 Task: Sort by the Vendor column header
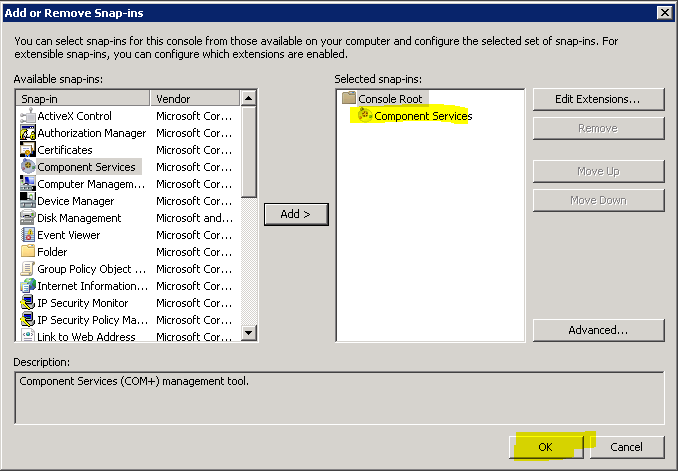(x=194, y=99)
